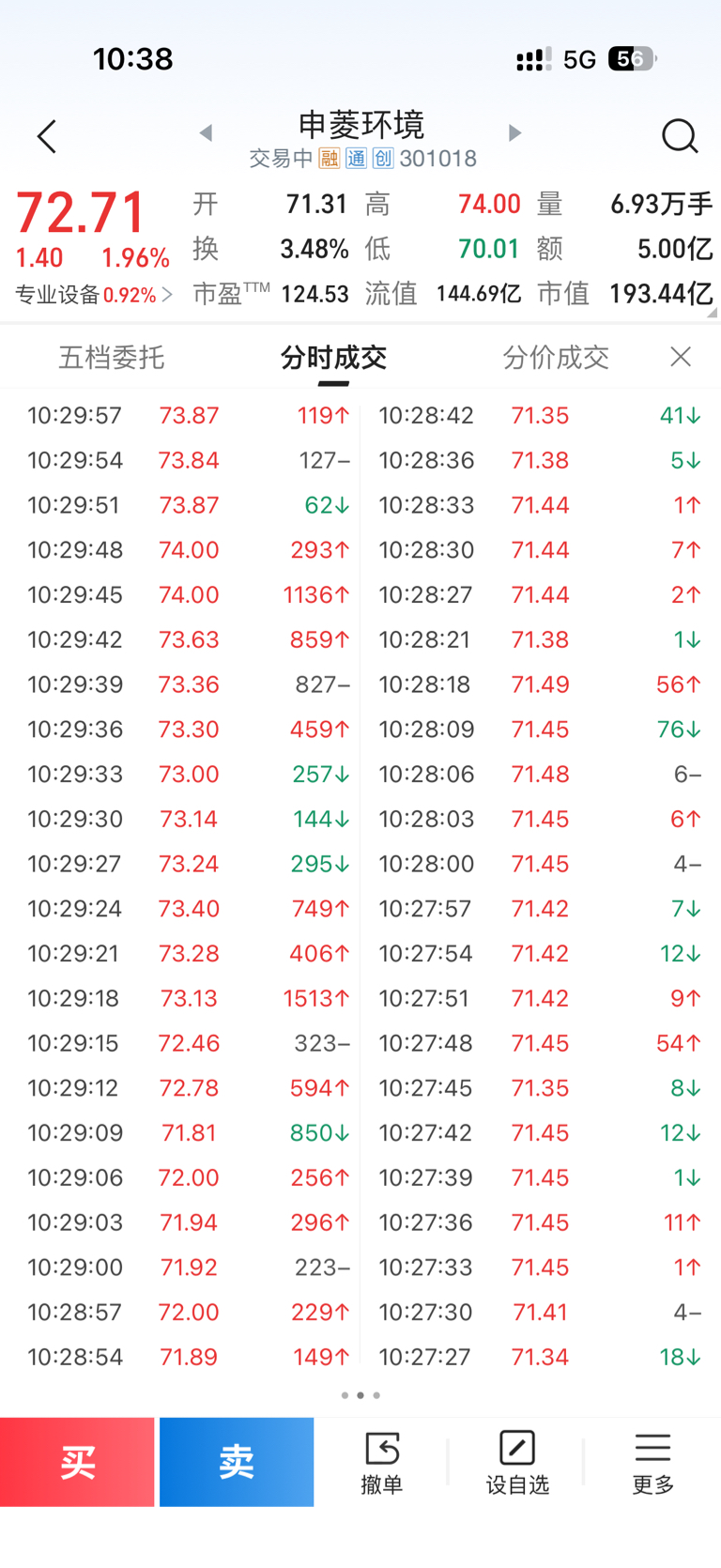Select the 10:29:45 trade row at 74.00
Viewport: 721px width, 1568px height.
(188, 595)
